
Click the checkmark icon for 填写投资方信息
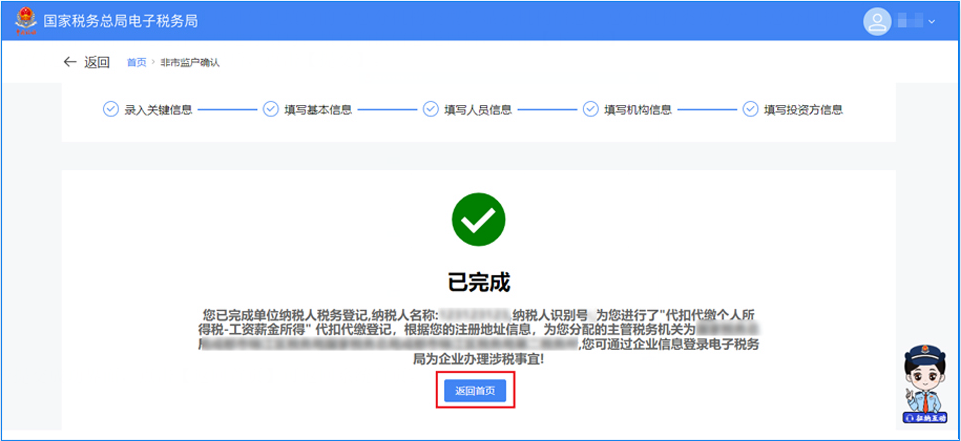pyautogui.click(x=750, y=110)
